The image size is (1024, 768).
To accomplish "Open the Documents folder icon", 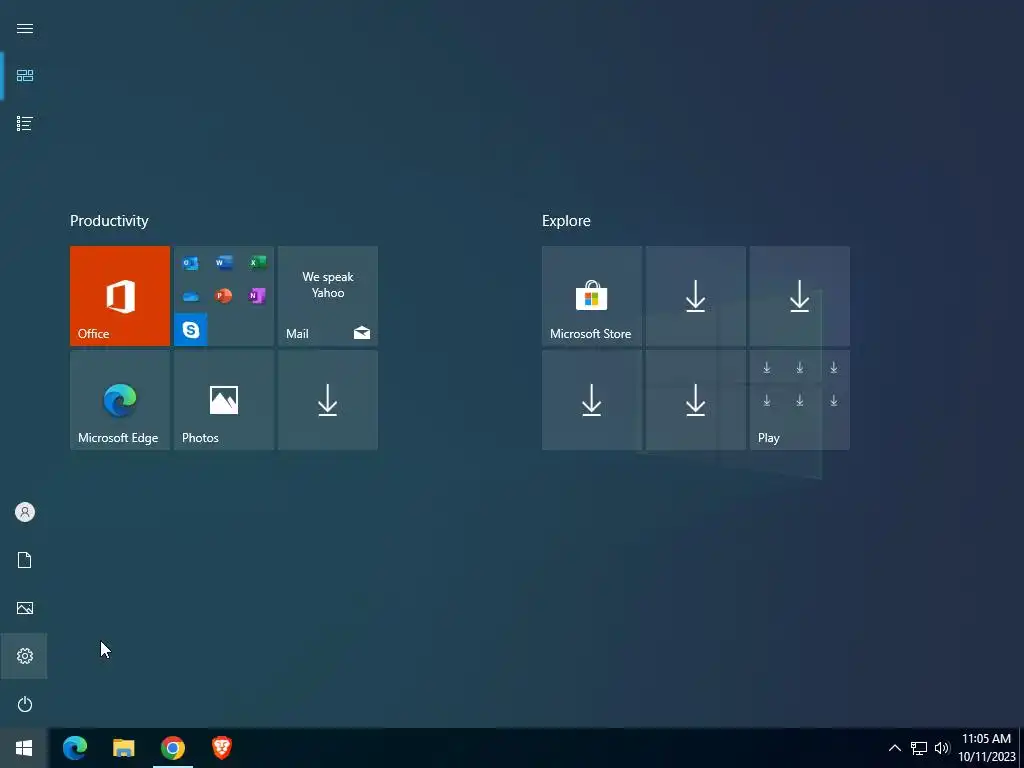I will point(25,560).
